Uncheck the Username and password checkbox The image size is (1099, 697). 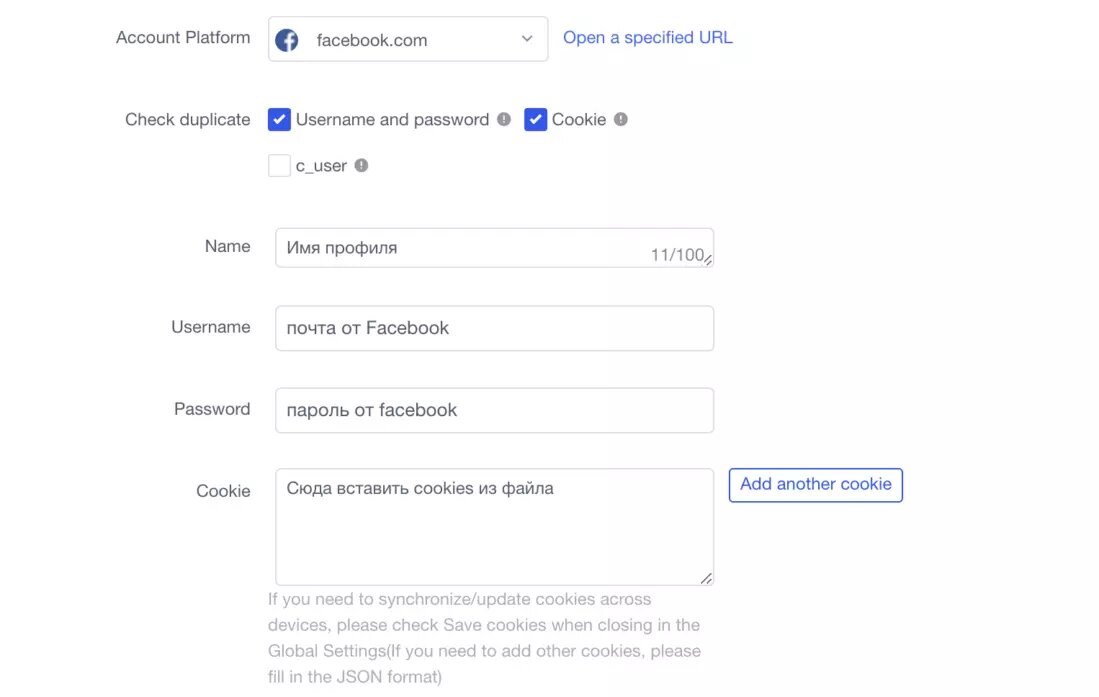point(279,119)
